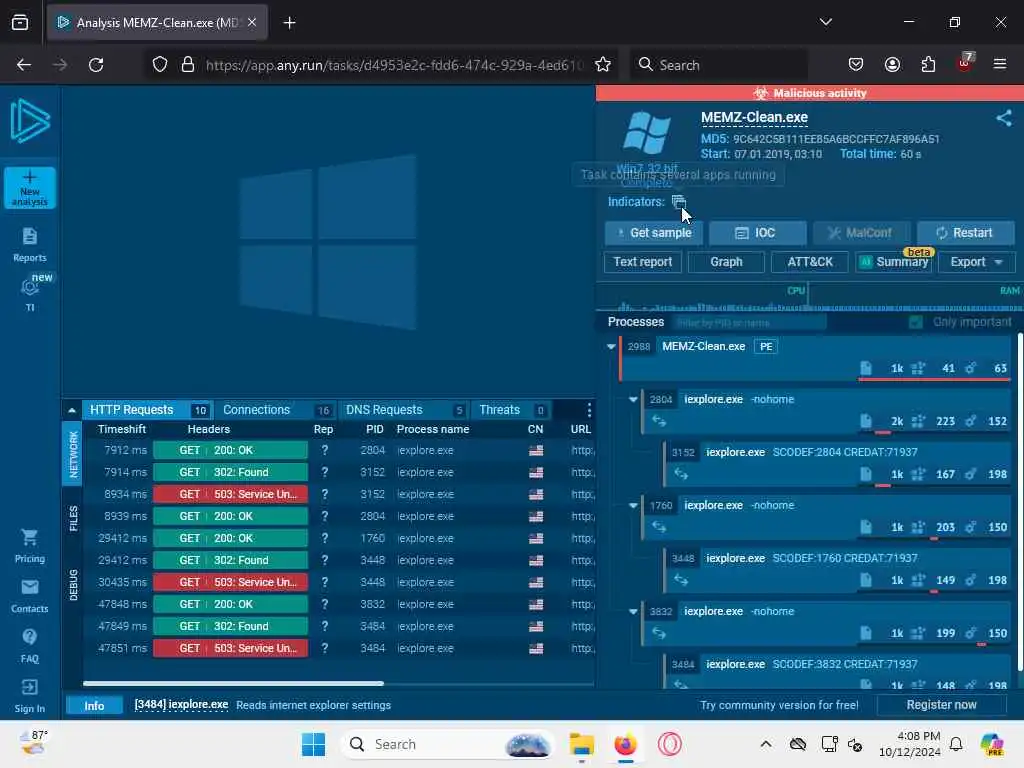Open the FAQ help page
1024x768 pixels.
(x=29, y=646)
